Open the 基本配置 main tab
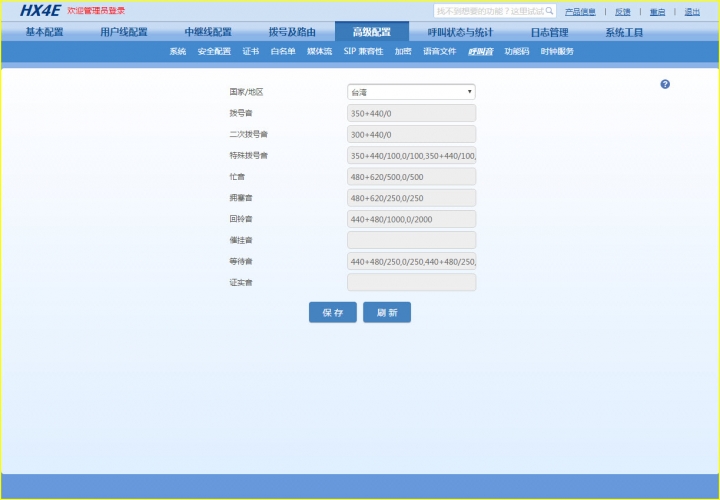 [x=45, y=32]
